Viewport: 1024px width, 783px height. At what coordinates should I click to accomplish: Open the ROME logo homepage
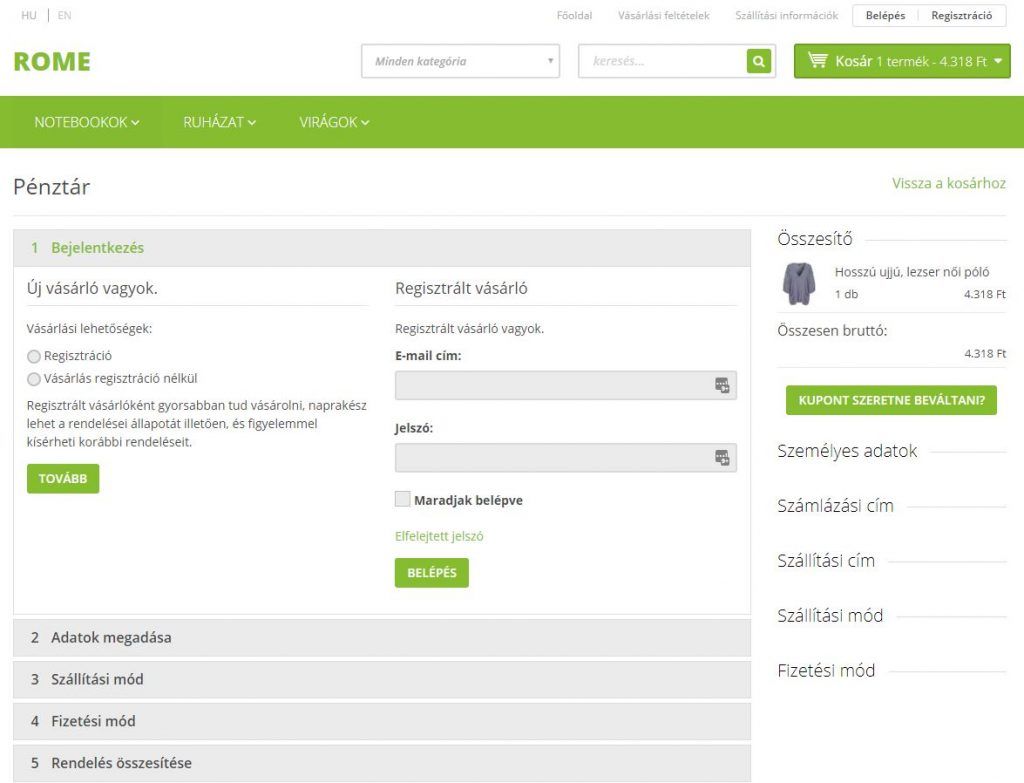tap(52, 61)
